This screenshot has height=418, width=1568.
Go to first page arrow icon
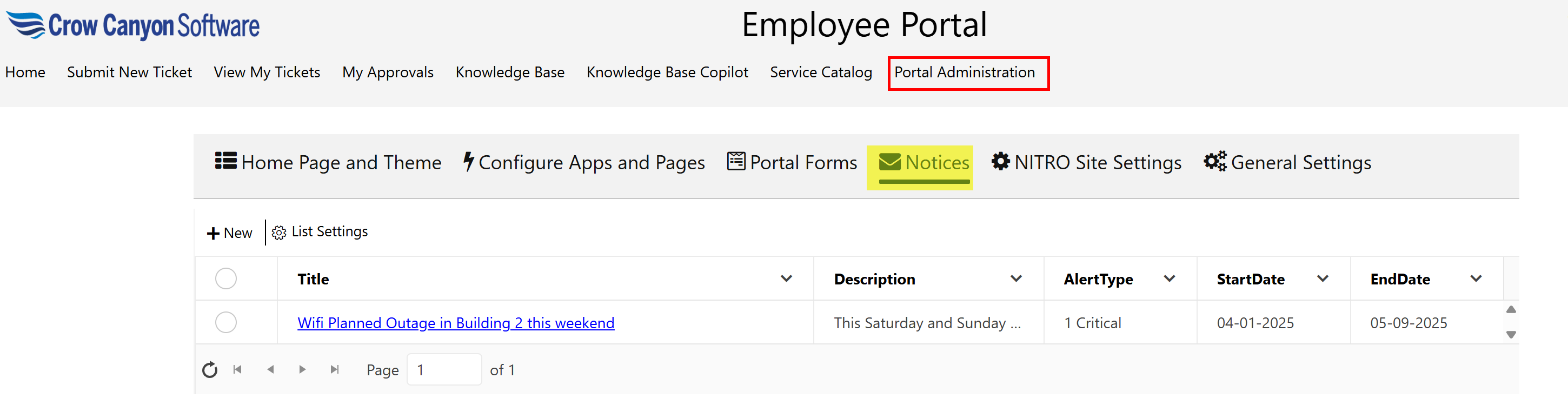(237, 370)
